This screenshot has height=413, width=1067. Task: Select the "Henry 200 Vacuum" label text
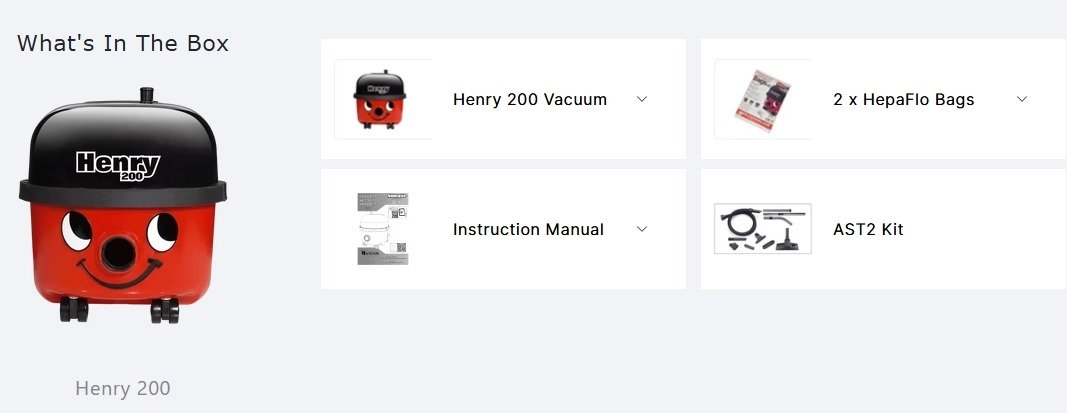coord(530,99)
